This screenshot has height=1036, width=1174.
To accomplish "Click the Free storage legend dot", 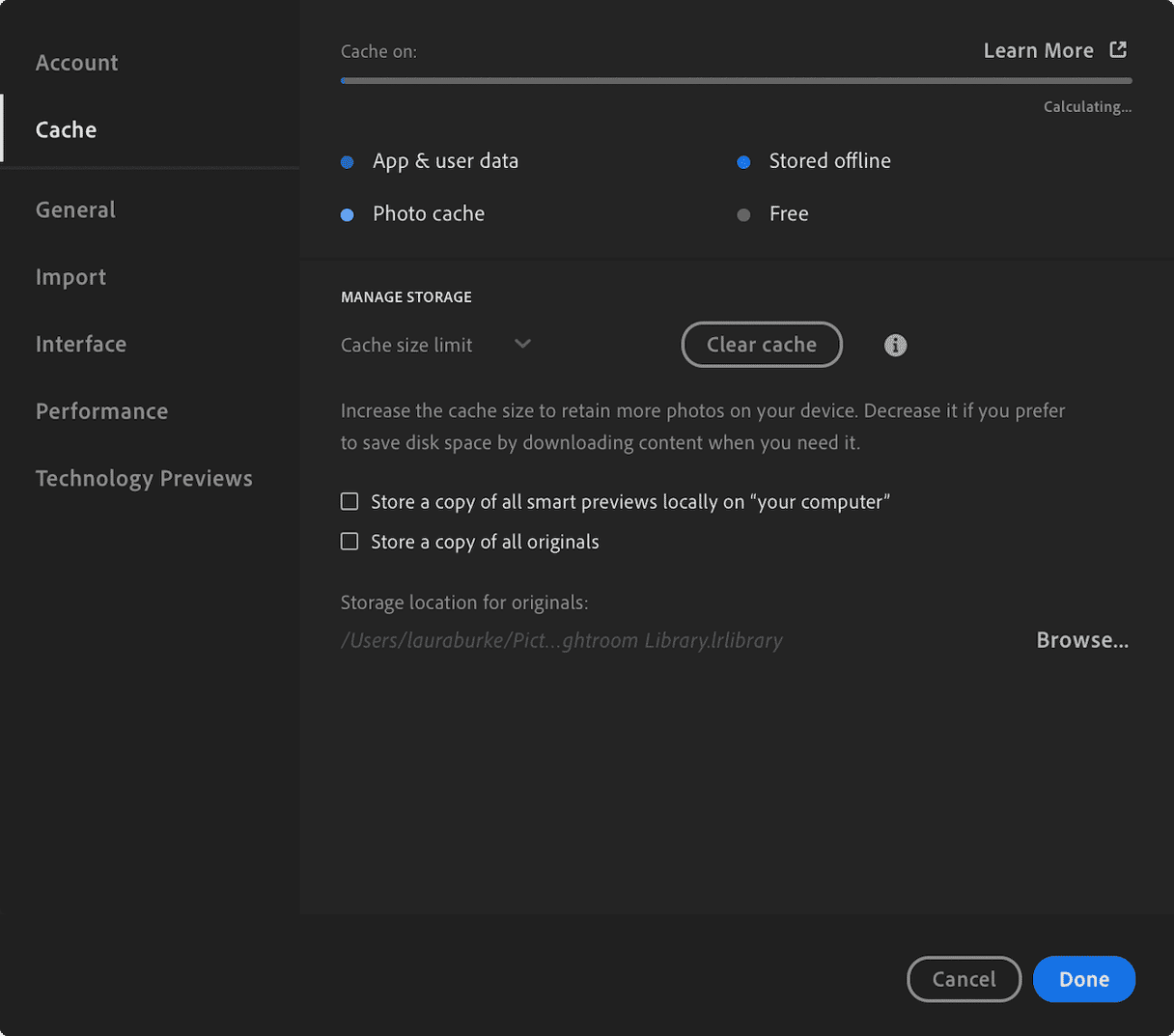I will [743, 214].
